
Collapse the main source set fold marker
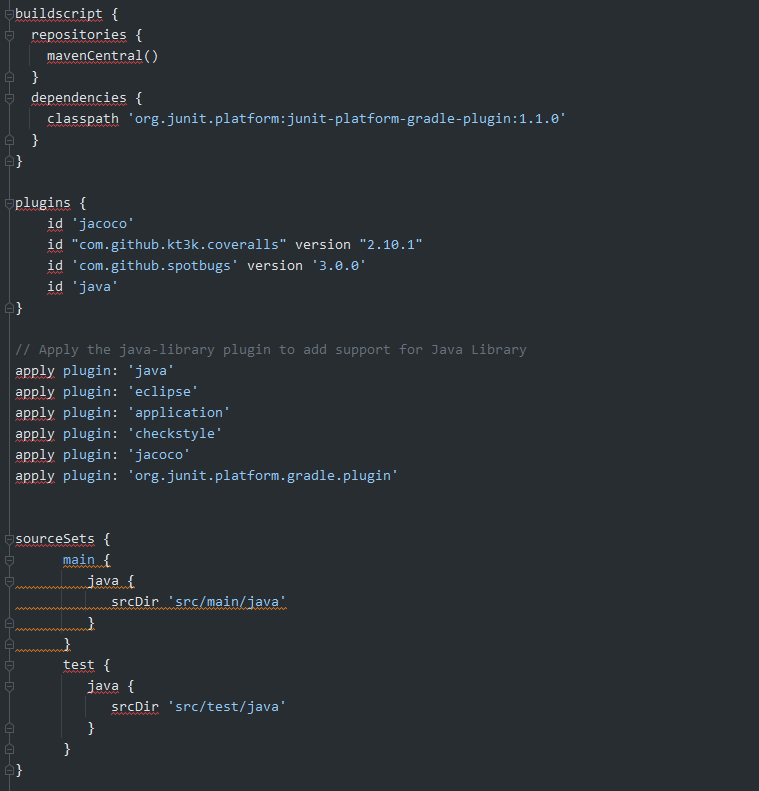click(9, 560)
